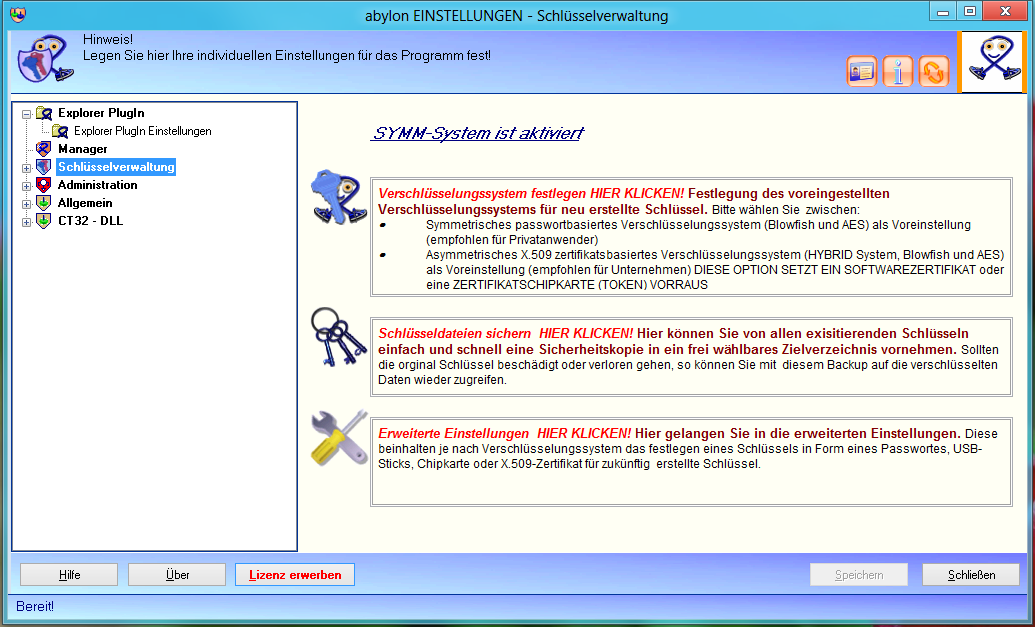Click the Manager shield icon
Image resolution: width=1035 pixels, height=627 pixels.
pyautogui.click(x=44, y=149)
